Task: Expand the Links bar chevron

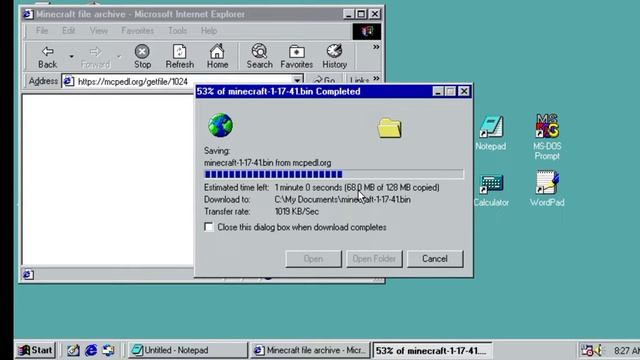Action: tap(376, 78)
